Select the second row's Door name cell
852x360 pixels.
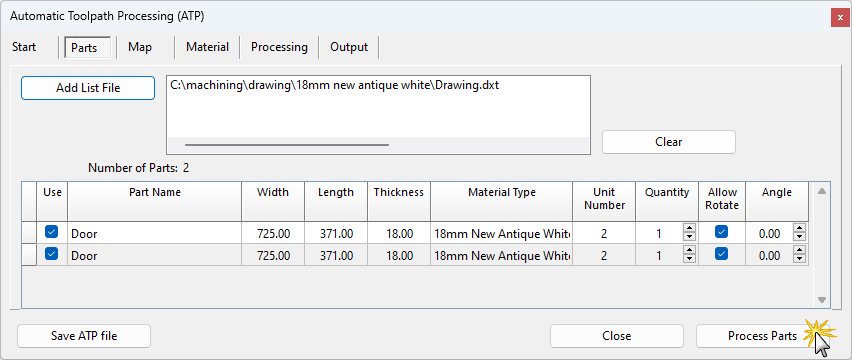(x=155, y=255)
